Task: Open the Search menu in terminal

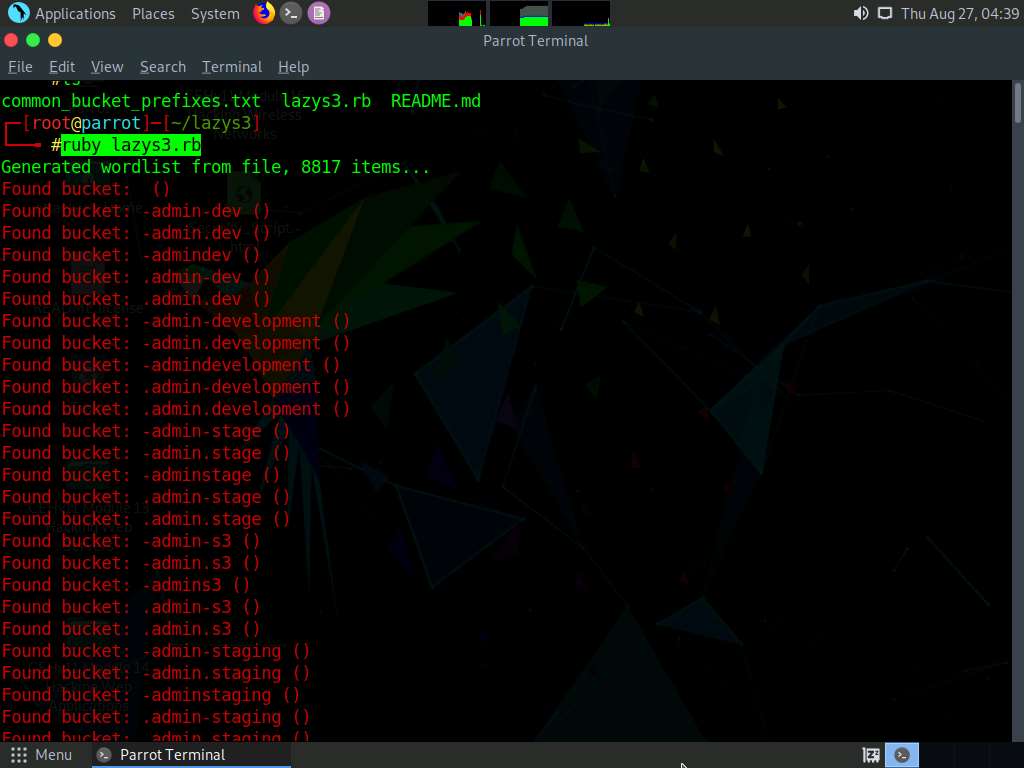Action: (162, 67)
